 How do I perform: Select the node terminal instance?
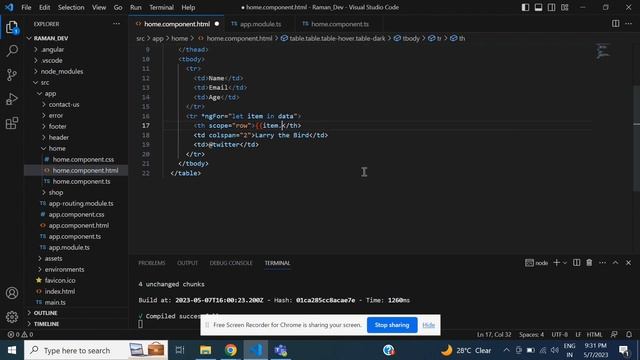pyautogui.click(x=536, y=263)
